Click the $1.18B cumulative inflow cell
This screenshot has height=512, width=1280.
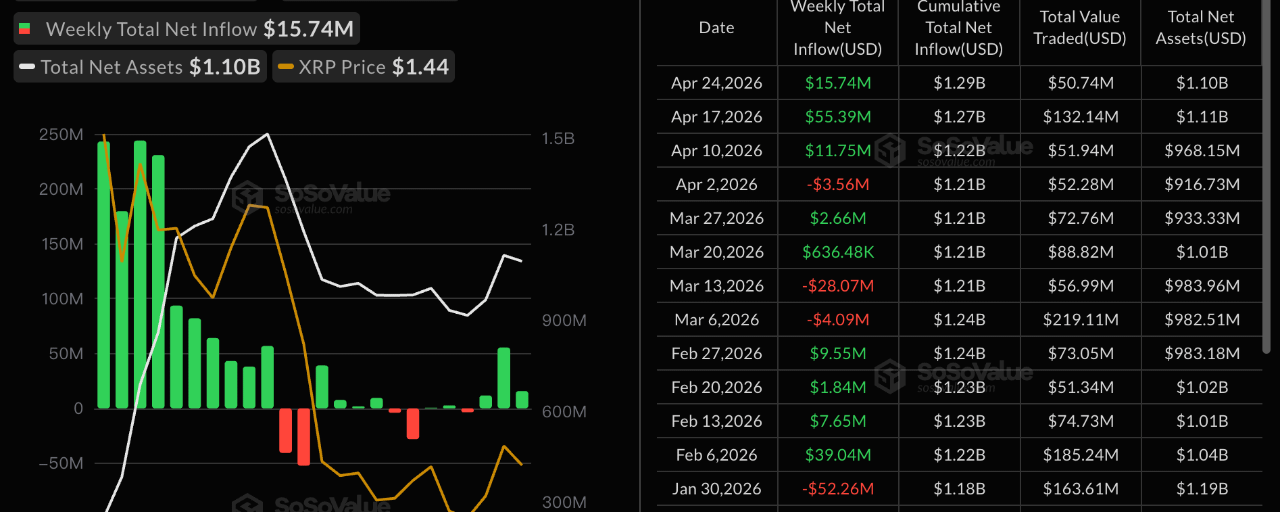click(x=959, y=489)
